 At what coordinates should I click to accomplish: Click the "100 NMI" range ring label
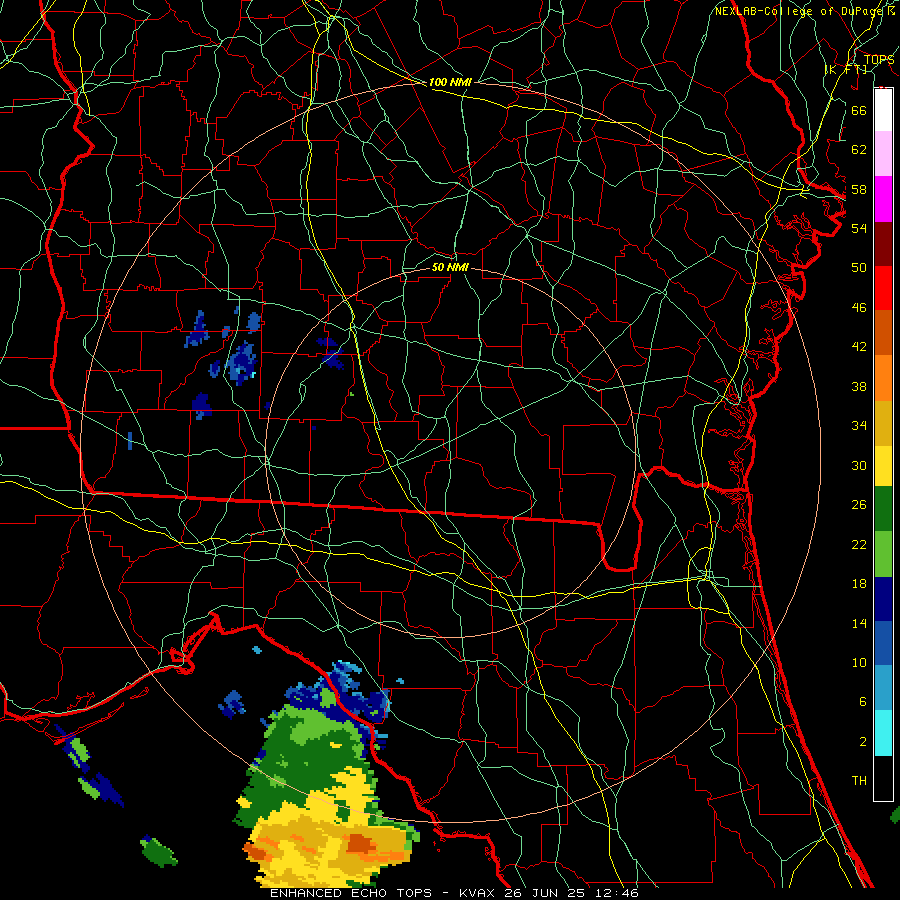pos(450,82)
